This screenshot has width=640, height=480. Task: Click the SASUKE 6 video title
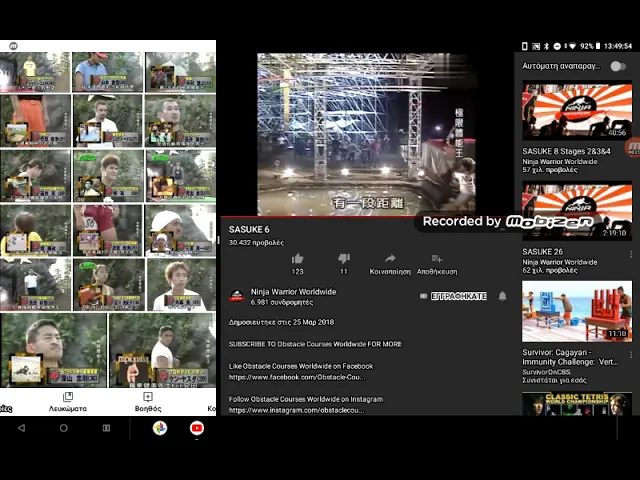(249, 229)
